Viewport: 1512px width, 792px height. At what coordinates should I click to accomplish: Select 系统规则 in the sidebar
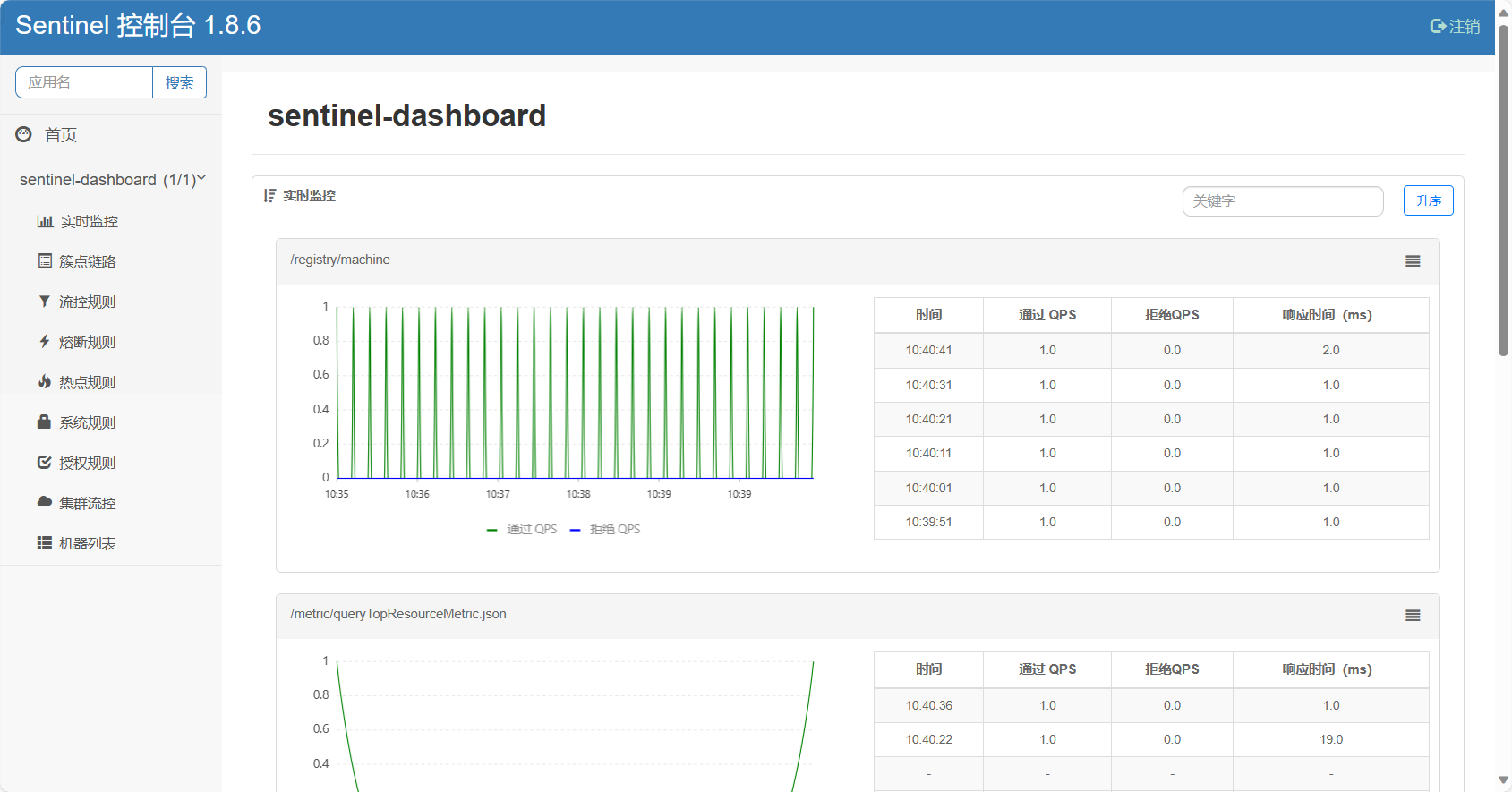[x=88, y=423]
